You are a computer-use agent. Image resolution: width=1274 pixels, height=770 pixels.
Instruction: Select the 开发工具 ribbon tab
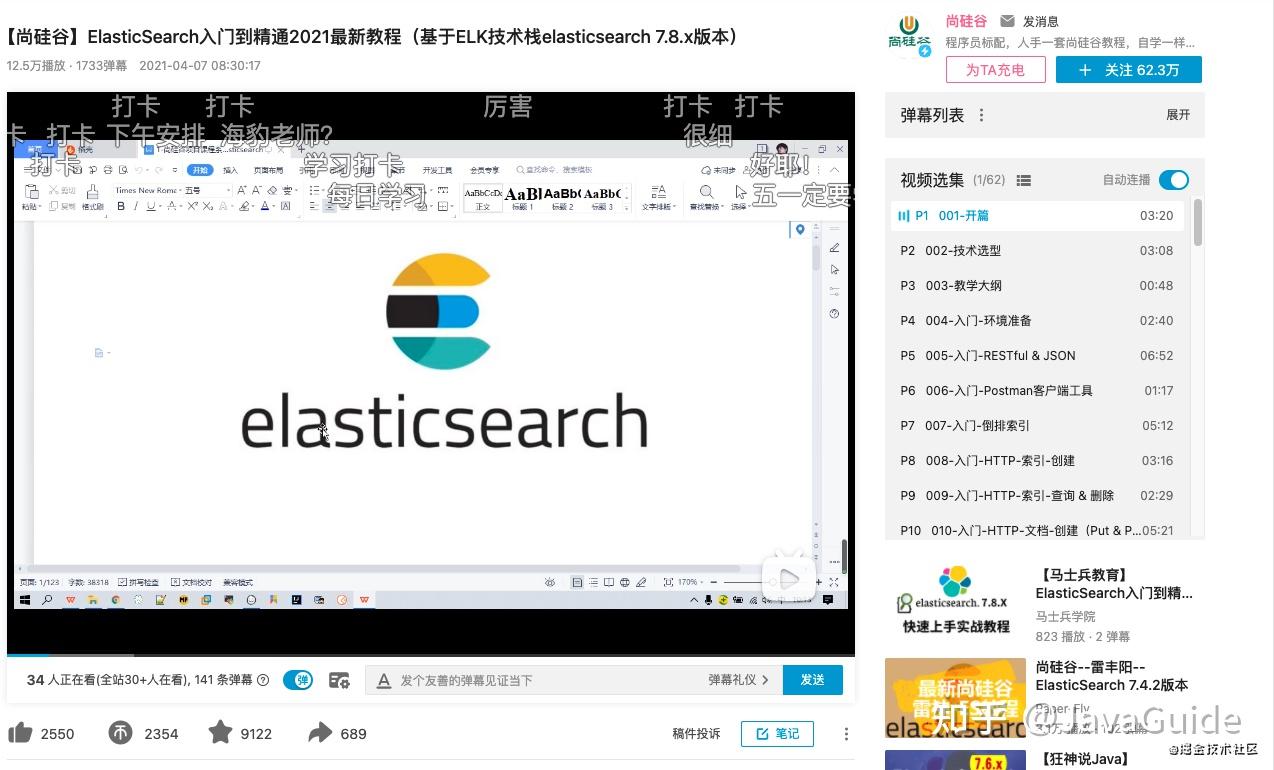tap(439, 170)
